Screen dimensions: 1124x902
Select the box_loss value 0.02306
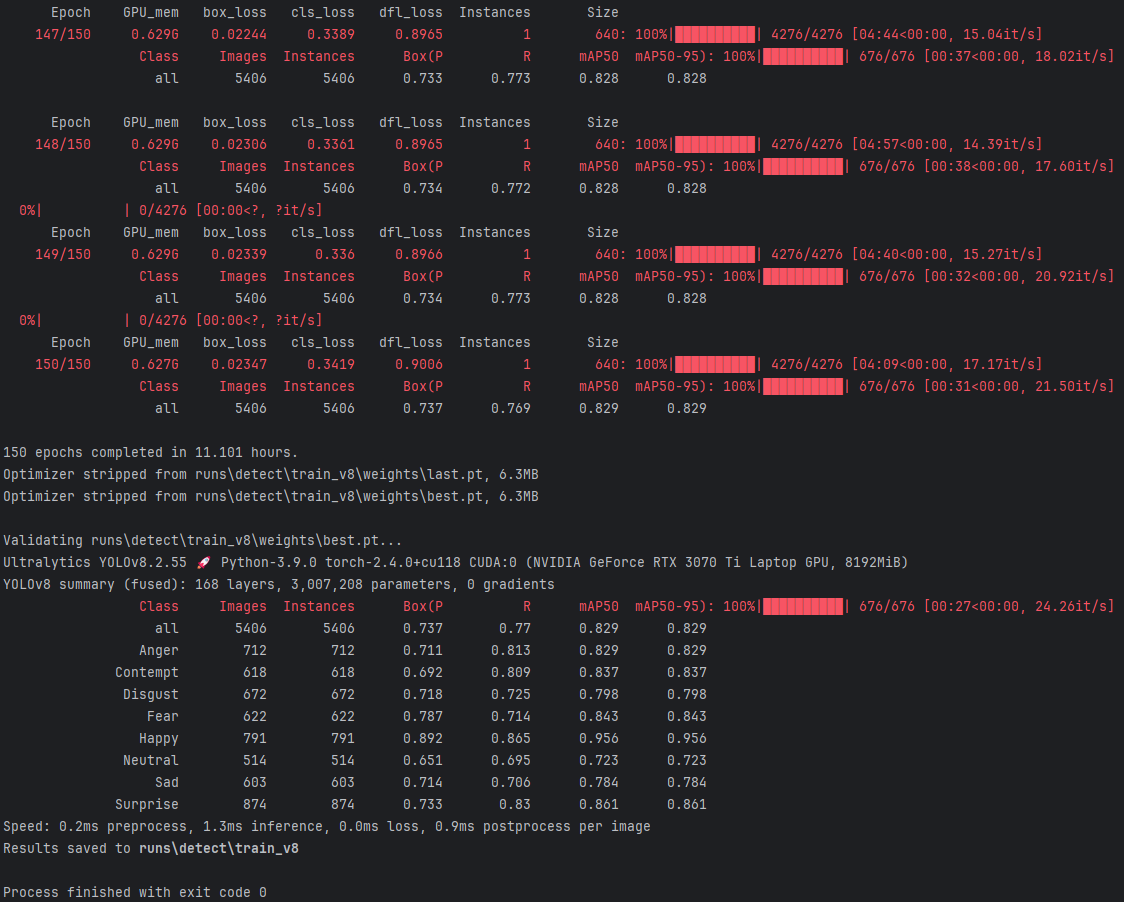click(239, 144)
